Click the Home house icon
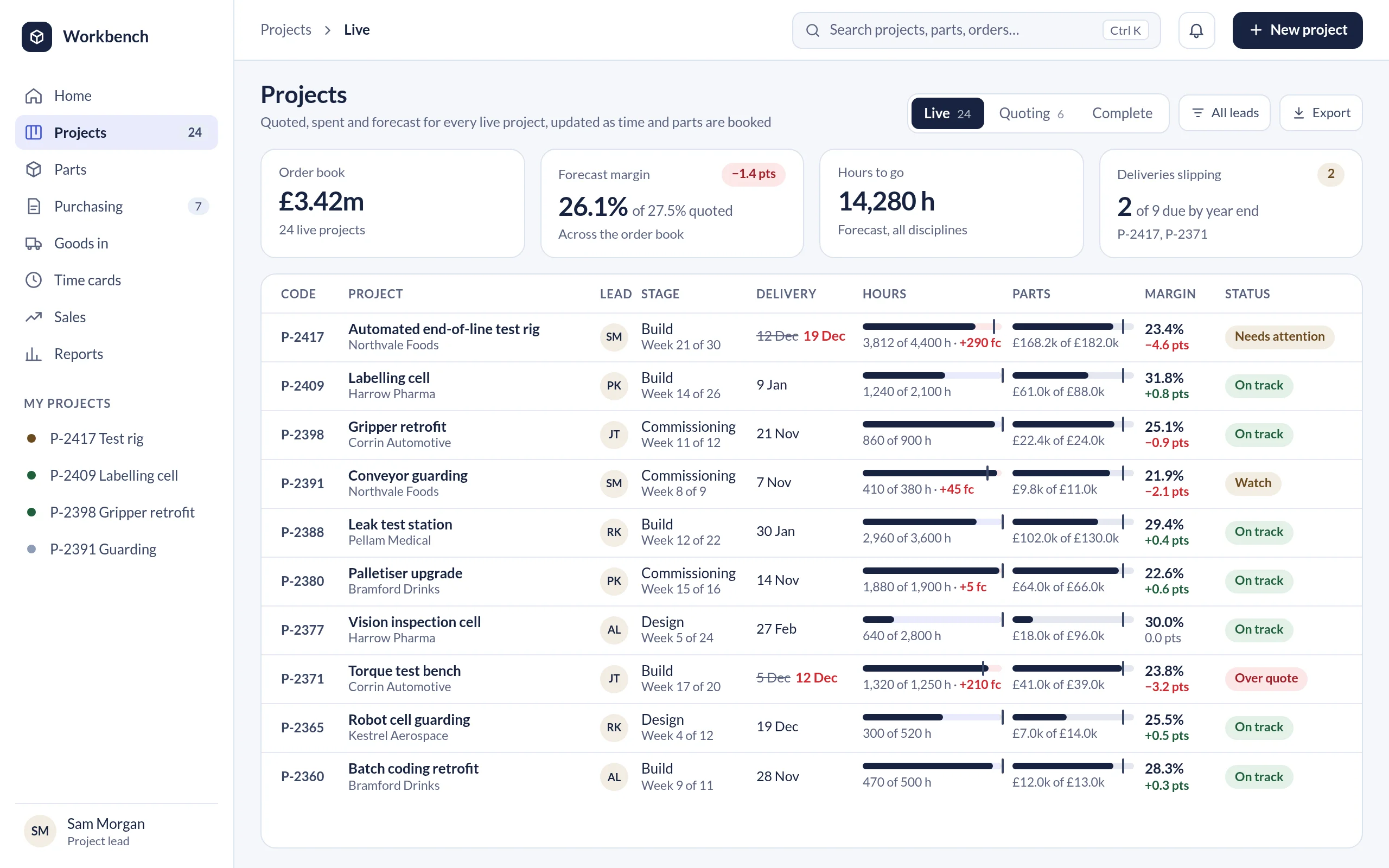 click(34, 96)
